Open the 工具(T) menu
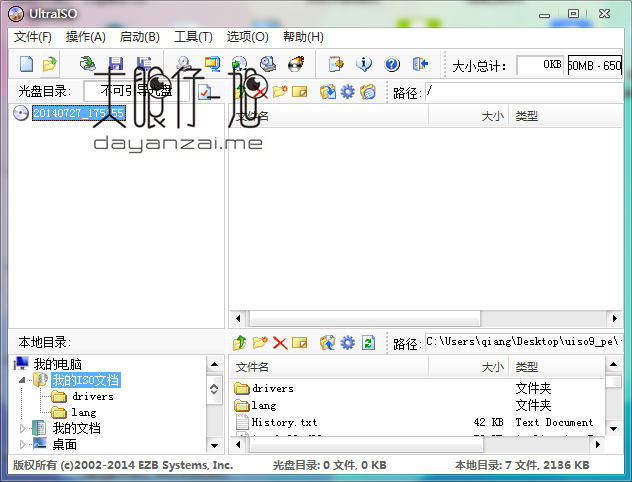This screenshot has height=482, width=632. point(193,37)
